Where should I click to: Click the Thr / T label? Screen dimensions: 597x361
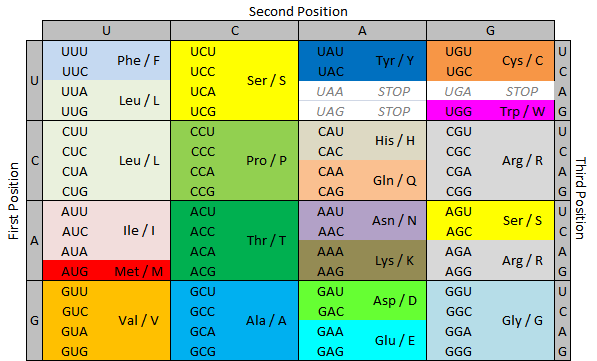pyautogui.click(x=266, y=240)
